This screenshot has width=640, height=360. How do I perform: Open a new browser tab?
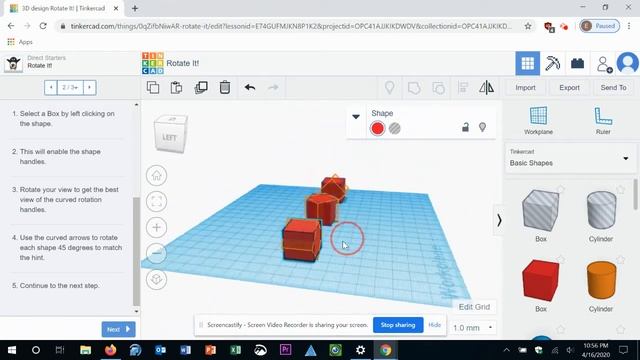click(135, 8)
